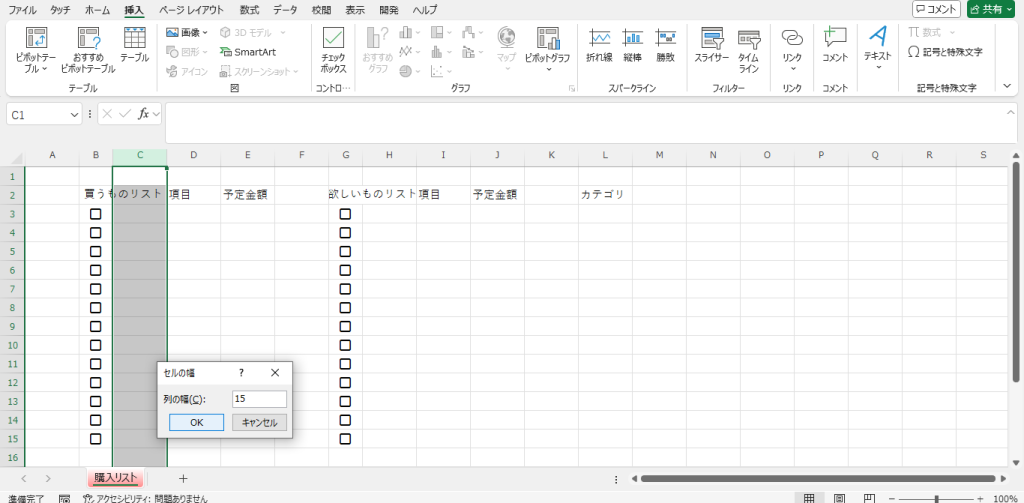Viewport: 1024px width, 503px height.
Task: Expand the Name Box dropdown
Action: pyautogui.click(x=75, y=115)
